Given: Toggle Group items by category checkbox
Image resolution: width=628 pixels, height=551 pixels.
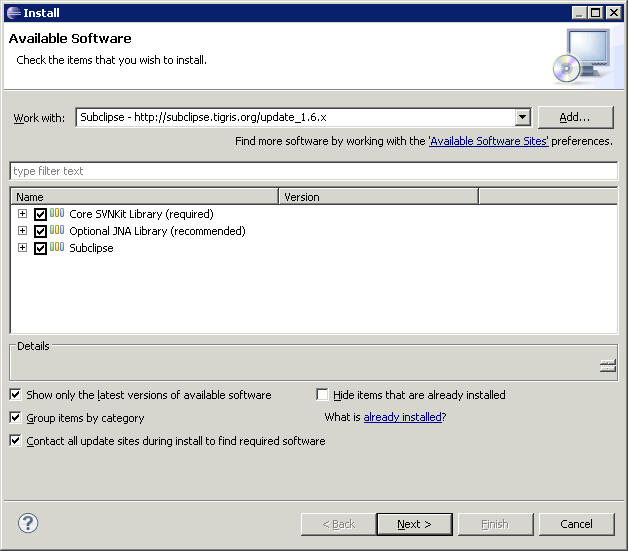Looking at the screenshot, I should click(15, 418).
